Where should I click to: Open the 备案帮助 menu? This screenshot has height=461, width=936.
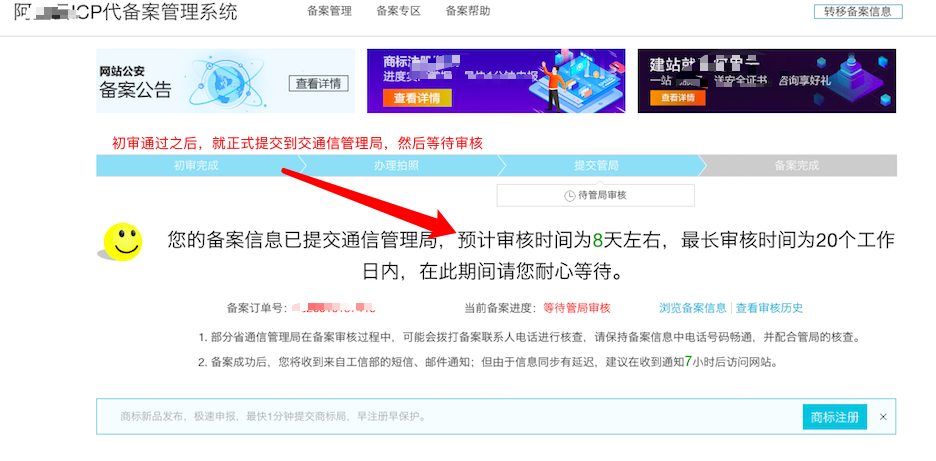[468, 11]
